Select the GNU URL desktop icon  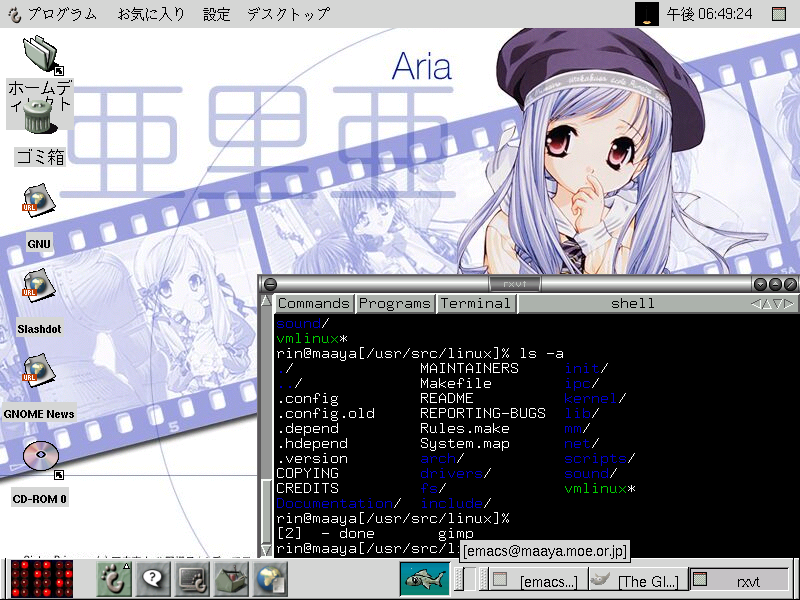tap(39, 200)
